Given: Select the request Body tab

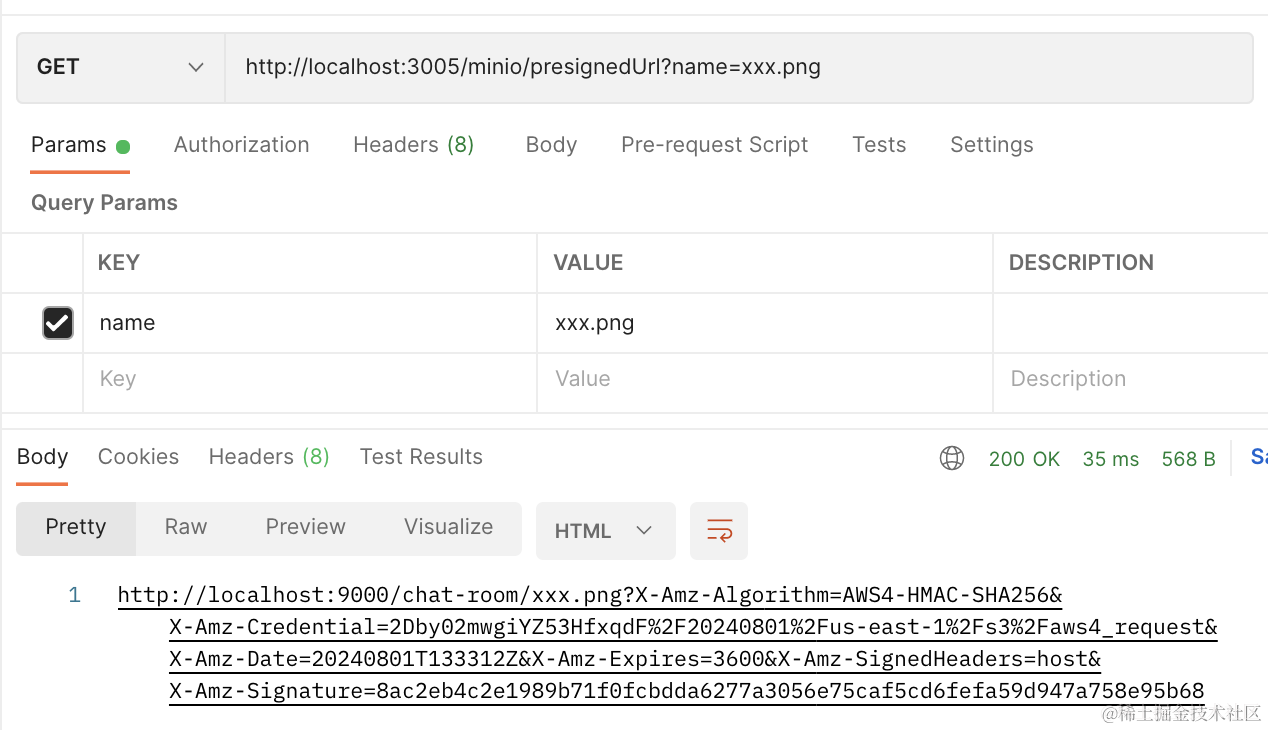Looking at the screenshot, I should 551,145.
